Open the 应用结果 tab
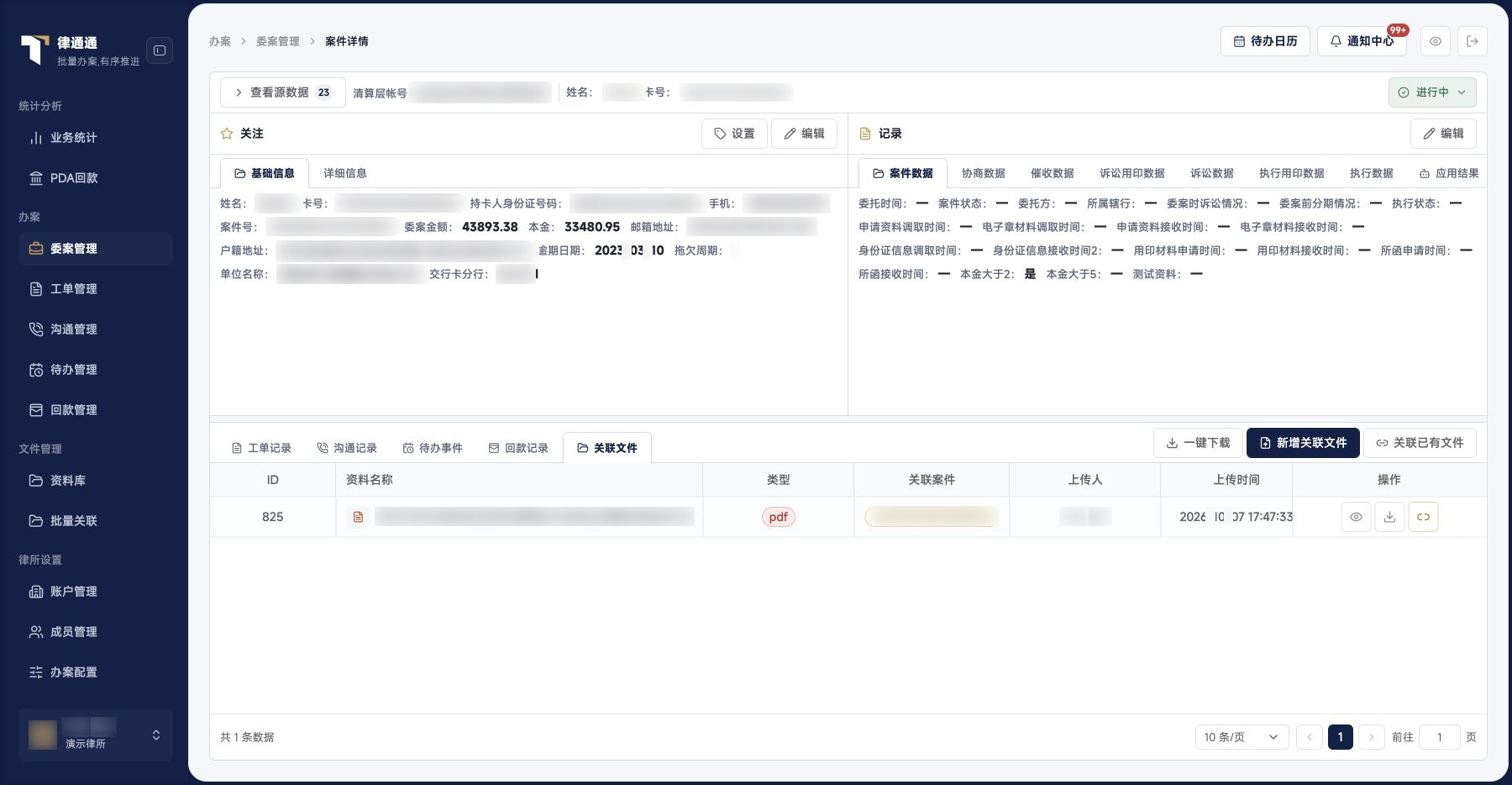 click(x=1449, y=173)
